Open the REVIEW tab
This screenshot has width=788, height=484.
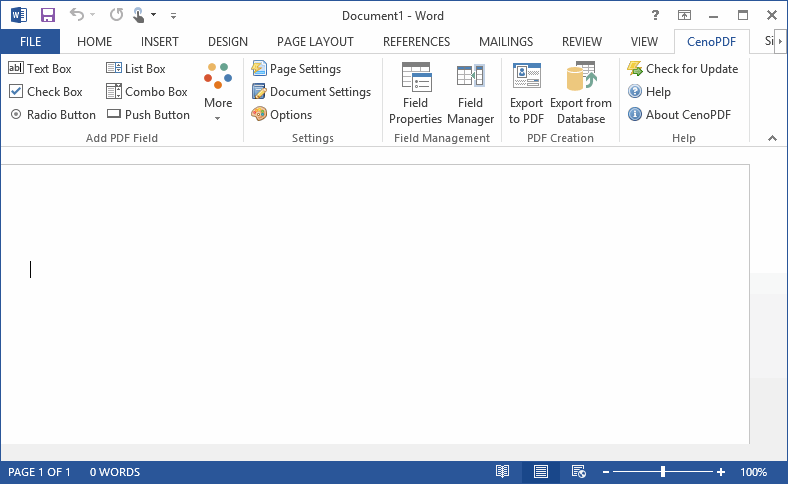coord(582,42)
